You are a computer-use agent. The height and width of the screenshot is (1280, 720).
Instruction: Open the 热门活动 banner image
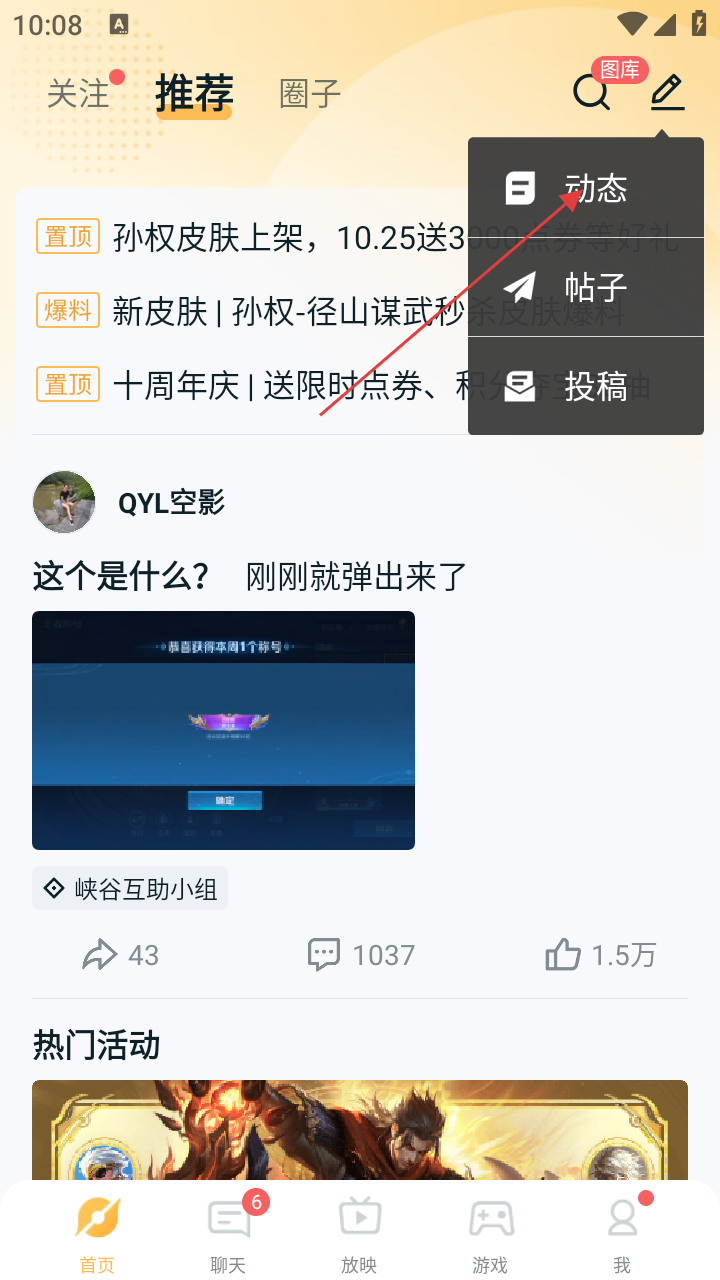pyautogui.click(x=360, y=1130)
